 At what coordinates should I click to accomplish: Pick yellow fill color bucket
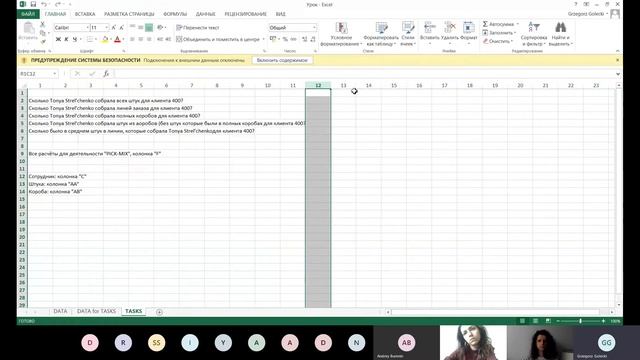pyautogui.click(x=104, y=39)
